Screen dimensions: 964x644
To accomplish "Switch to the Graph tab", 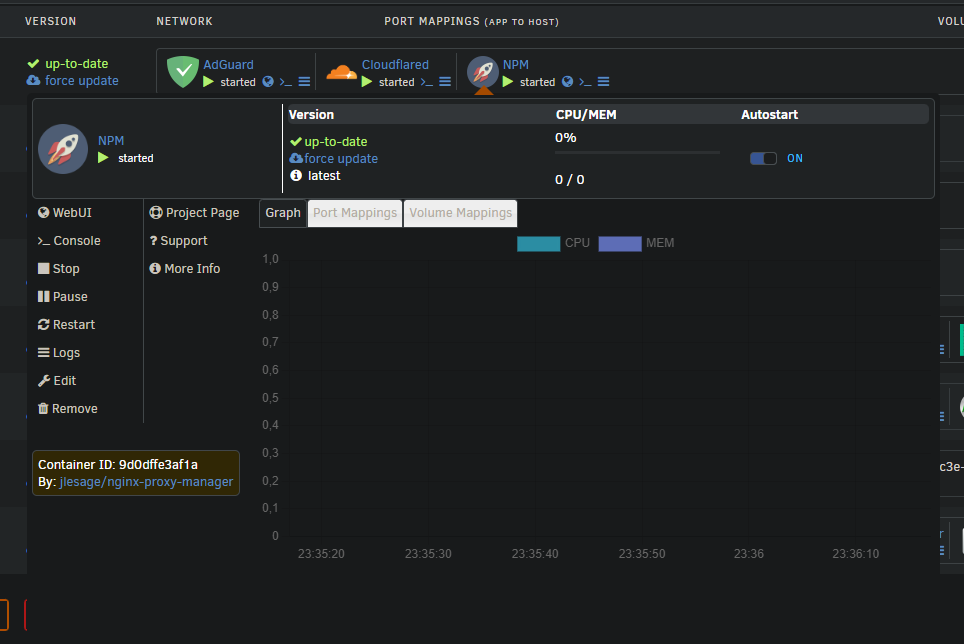I will (283, 213).
